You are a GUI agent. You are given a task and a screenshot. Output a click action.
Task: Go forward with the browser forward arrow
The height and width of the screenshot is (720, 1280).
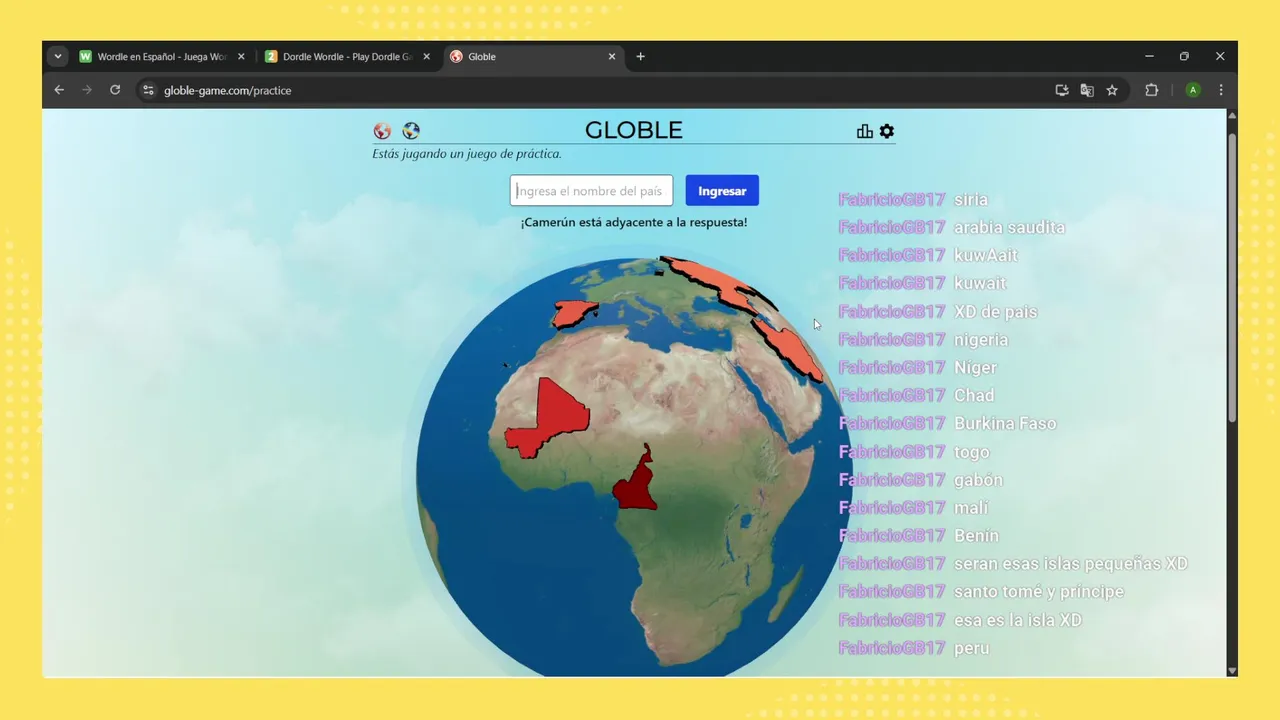pyautogui.click(x=87, y=90)
